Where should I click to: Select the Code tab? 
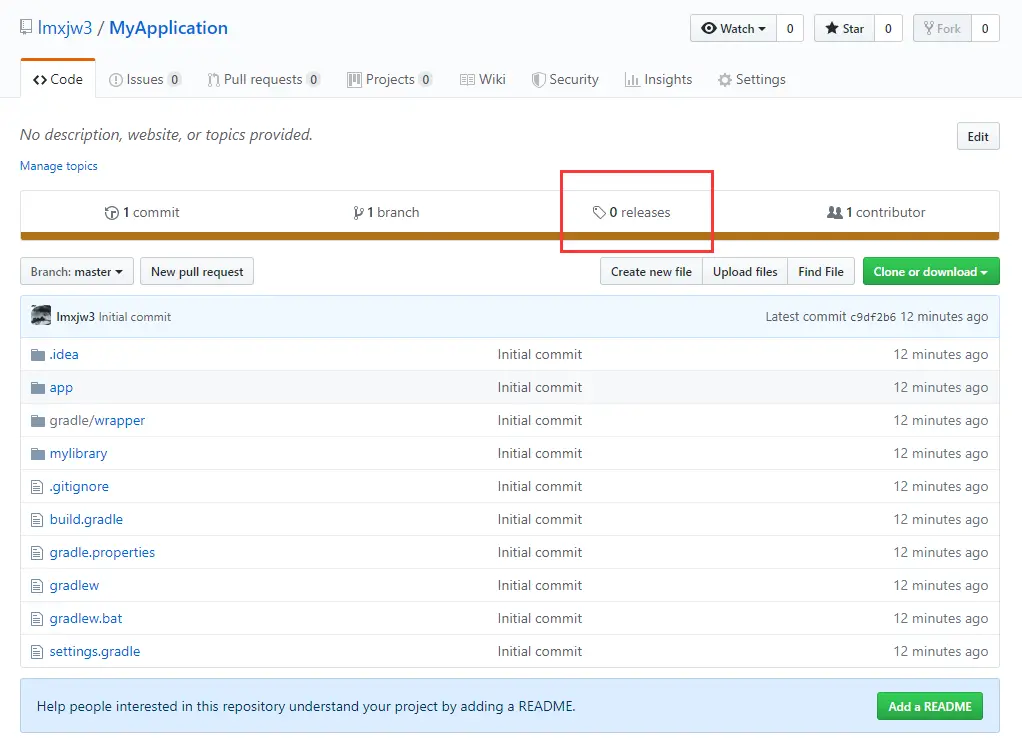(x=58, y=80)
